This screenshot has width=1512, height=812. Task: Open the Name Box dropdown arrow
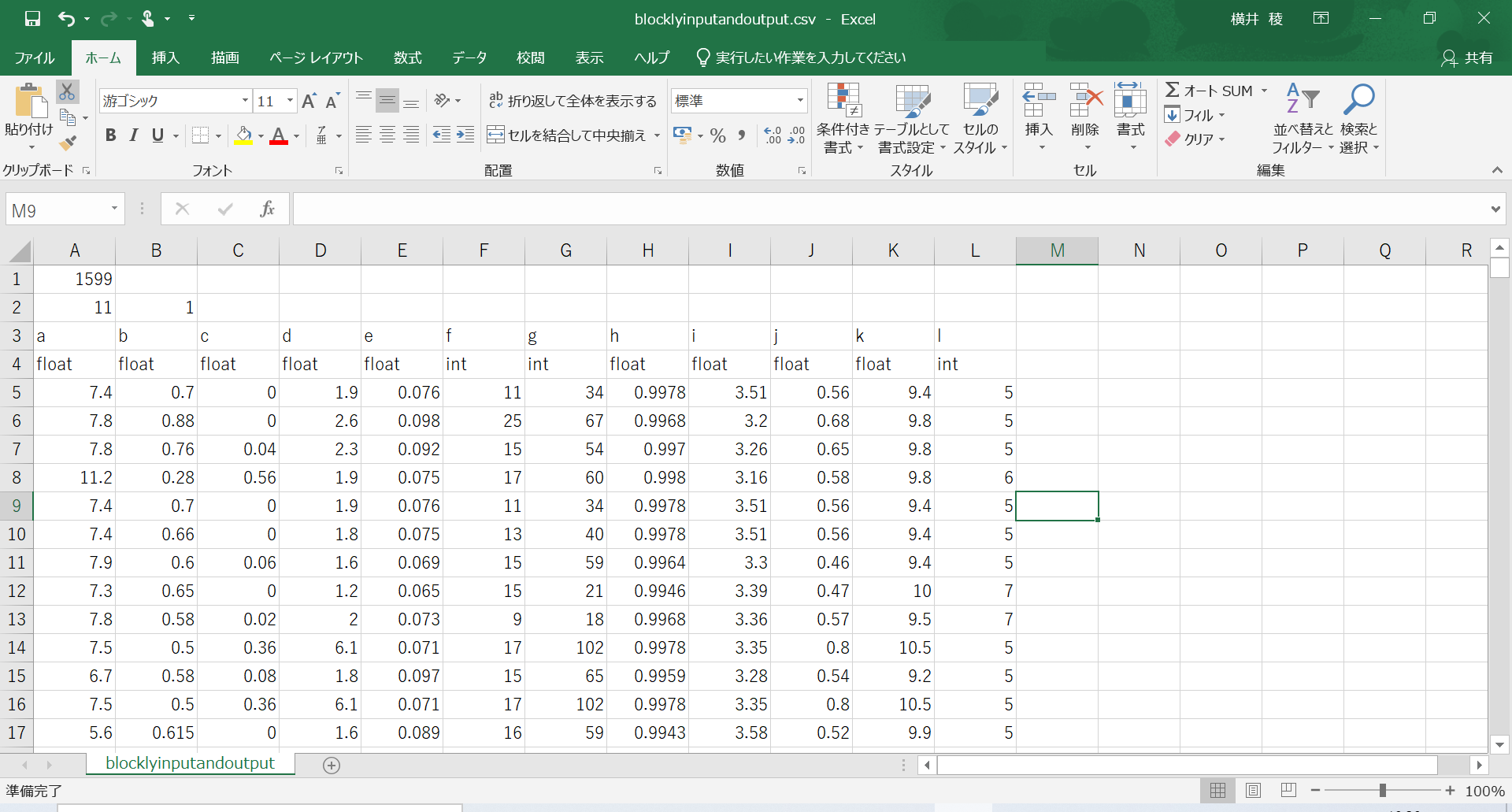coord(114,209)
